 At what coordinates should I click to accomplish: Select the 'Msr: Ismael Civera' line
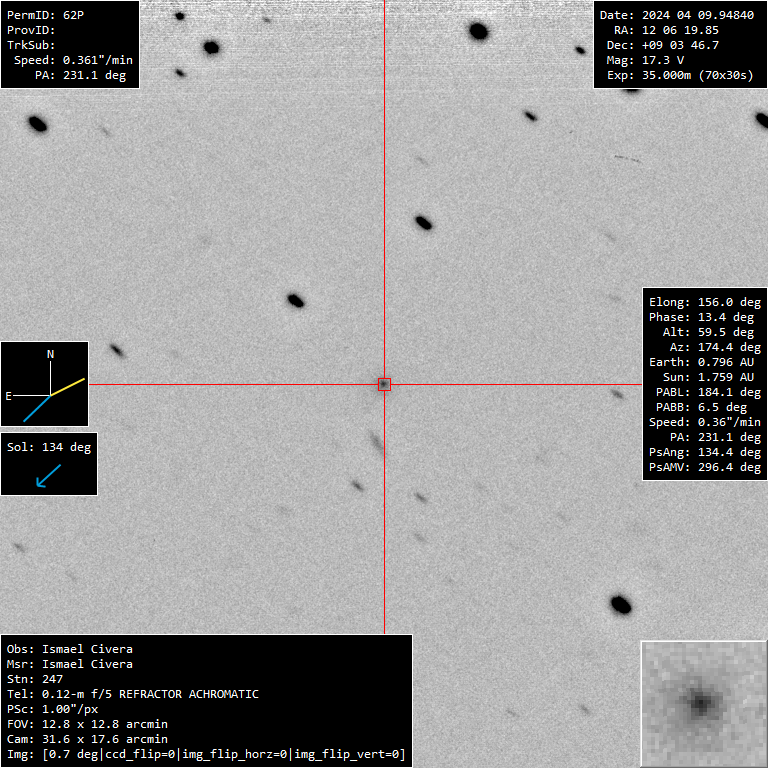click(x=70, y=664)
